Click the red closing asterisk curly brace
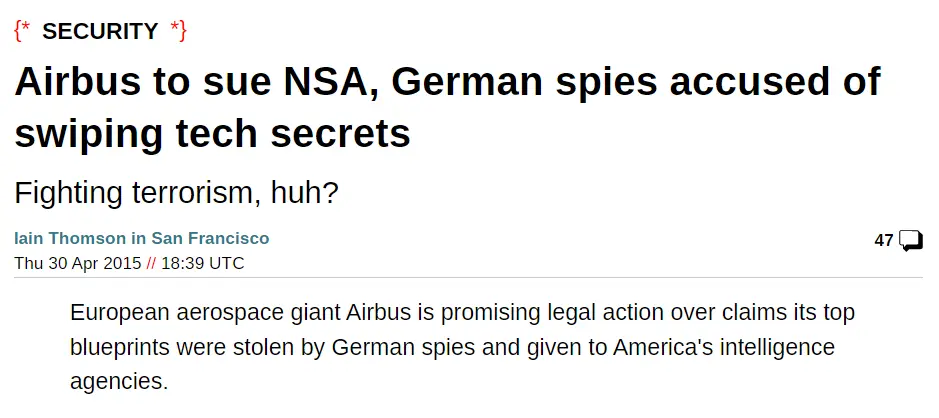939x418 pixels. click(x=178, y=30)
